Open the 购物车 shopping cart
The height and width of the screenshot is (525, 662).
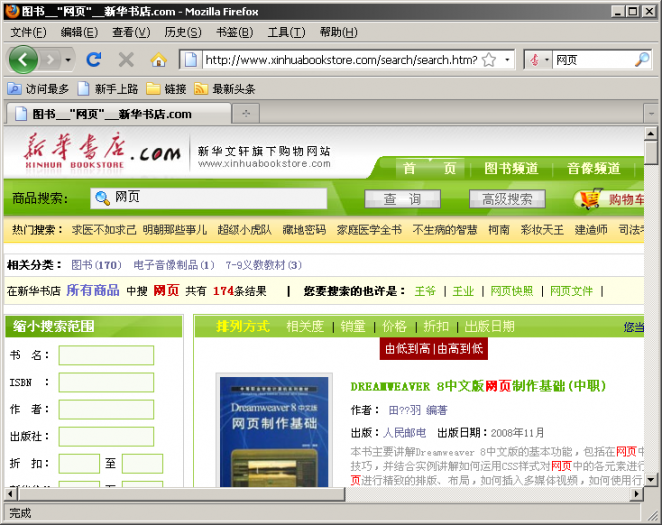coord(610,199)
